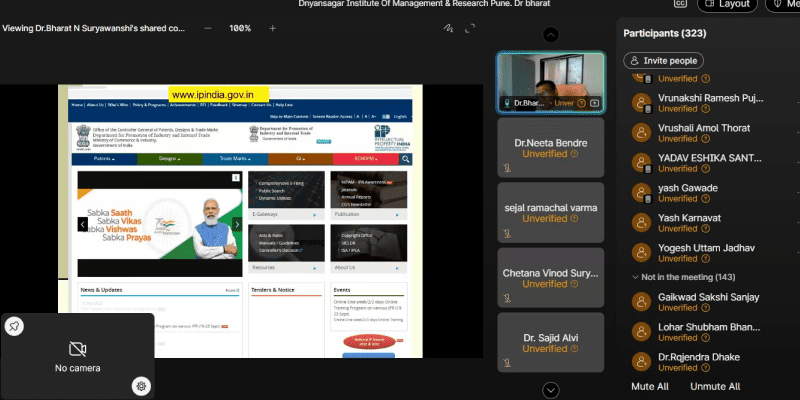Click avatar of Gaikwad Sakshi Sanjay
This screenshot has width=800, height=400.
point(641,302)
